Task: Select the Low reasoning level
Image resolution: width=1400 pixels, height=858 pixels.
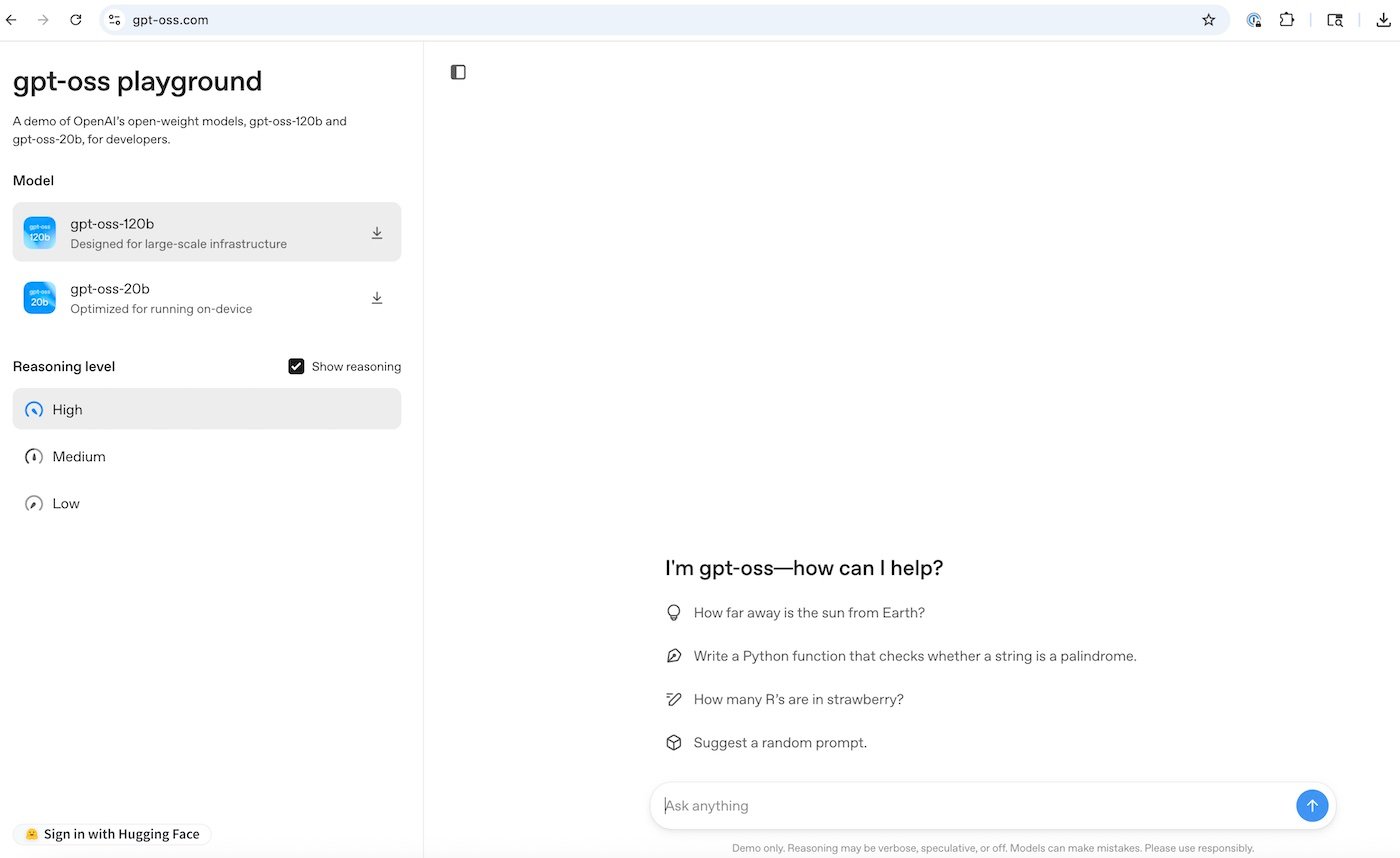Action: pos(66,503)
